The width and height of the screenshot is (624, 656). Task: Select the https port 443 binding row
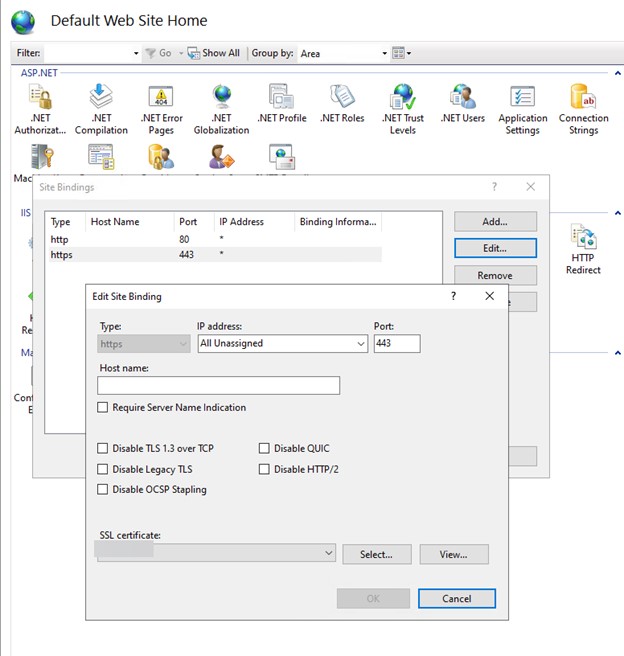[215, 254]
